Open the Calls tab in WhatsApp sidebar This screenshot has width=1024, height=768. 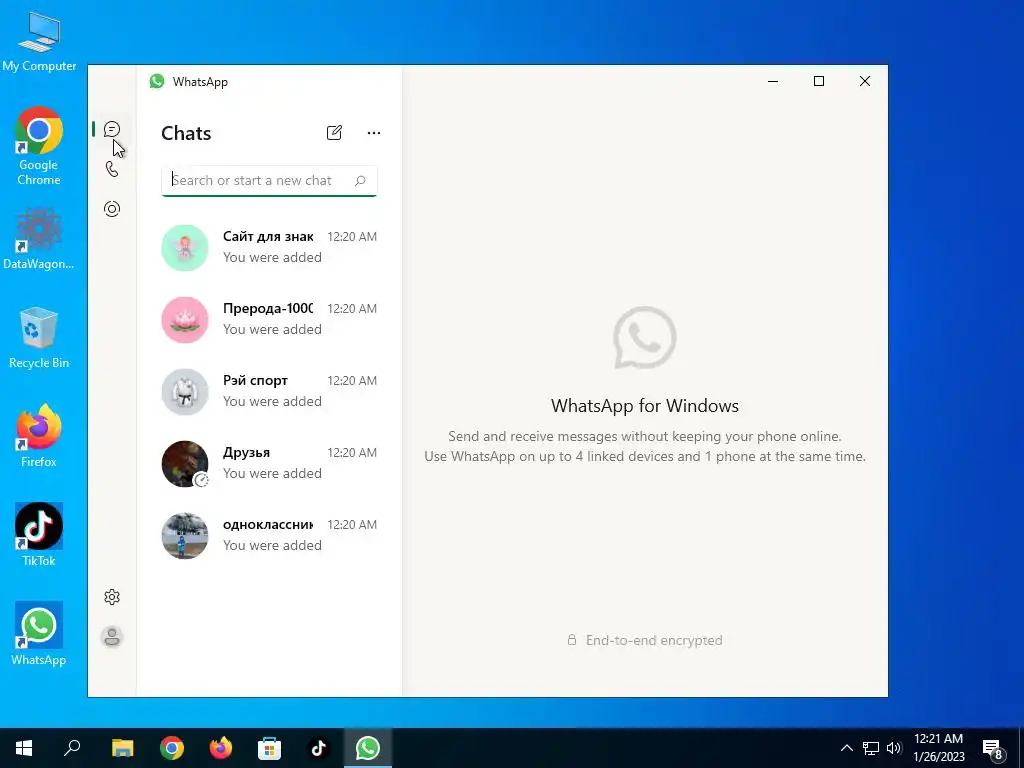click(112, 169)
